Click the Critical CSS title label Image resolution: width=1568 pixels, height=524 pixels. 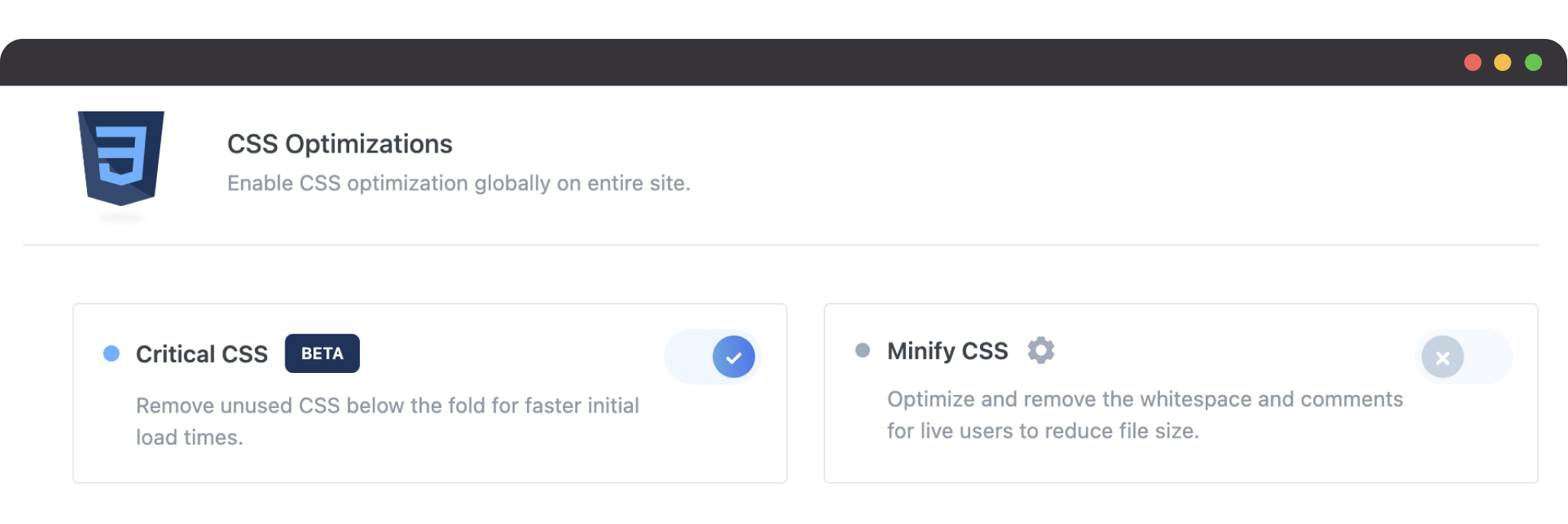(202, 354)
